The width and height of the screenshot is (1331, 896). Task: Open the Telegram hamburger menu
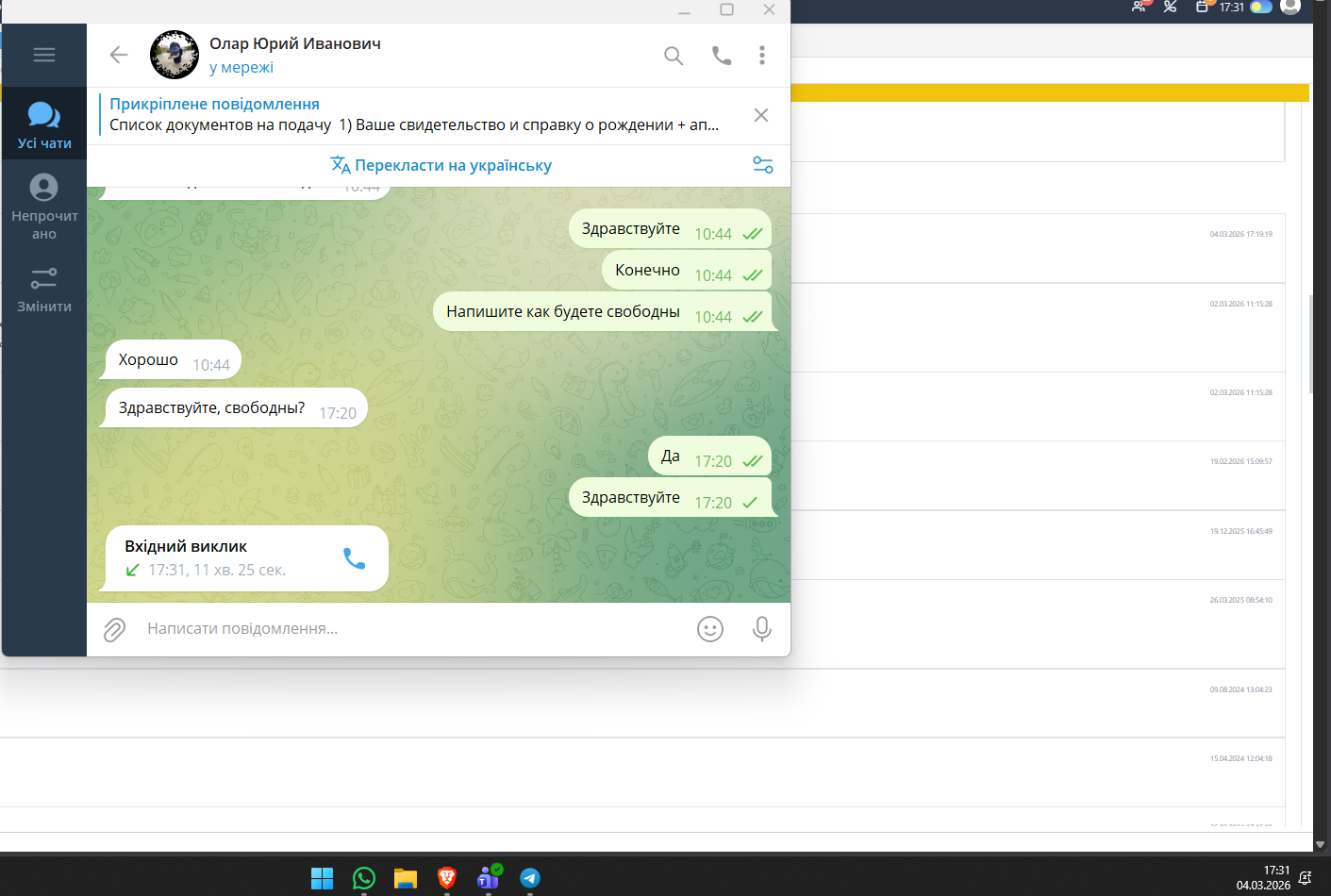click(44, 55)
